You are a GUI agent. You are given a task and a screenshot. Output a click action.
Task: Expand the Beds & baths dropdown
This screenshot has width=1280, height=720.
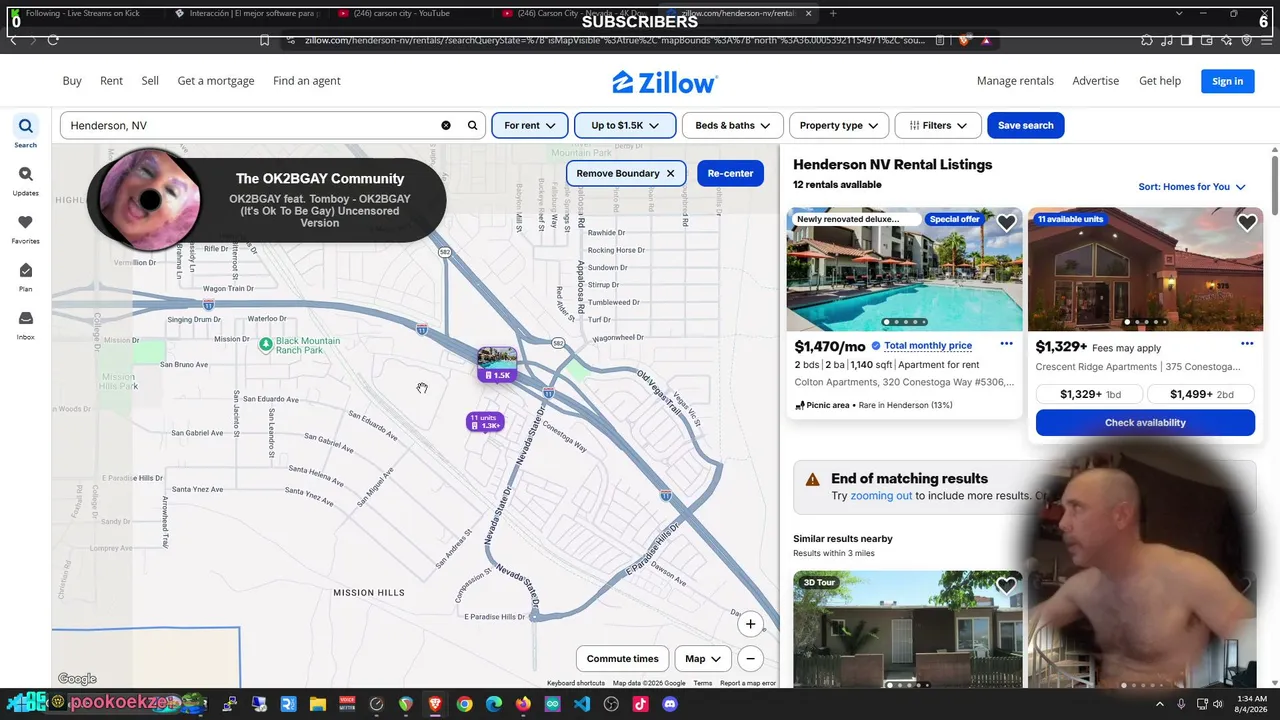732,125
